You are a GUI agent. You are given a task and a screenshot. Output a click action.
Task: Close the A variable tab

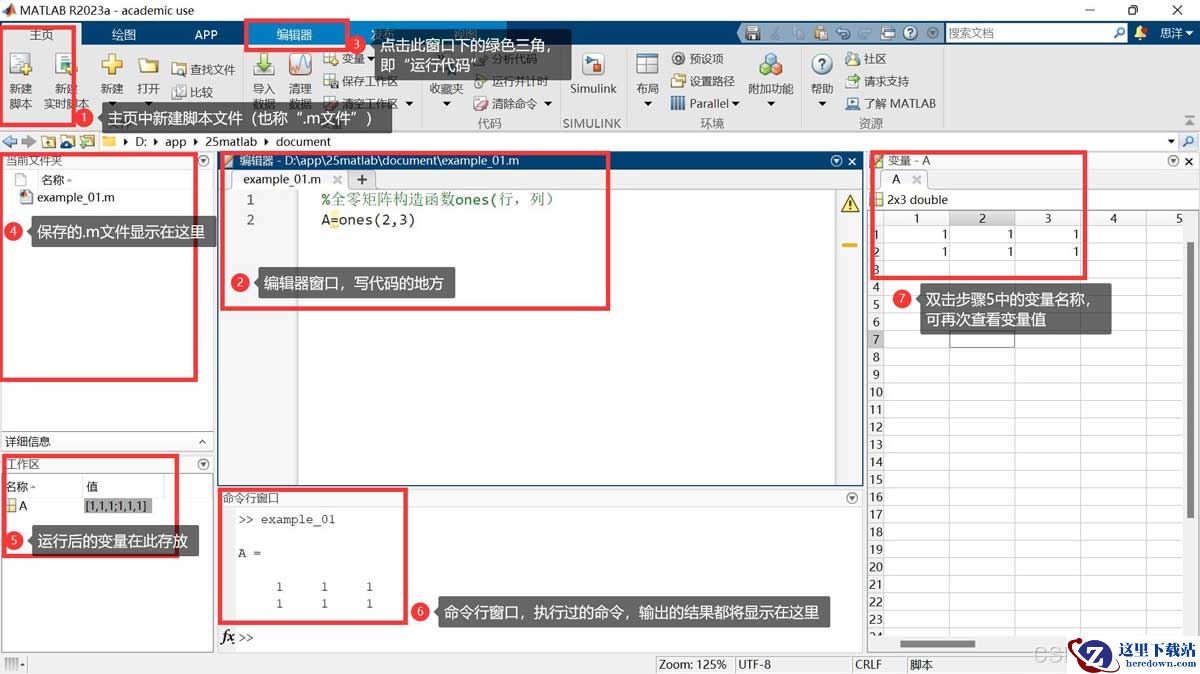click(916, 180)
